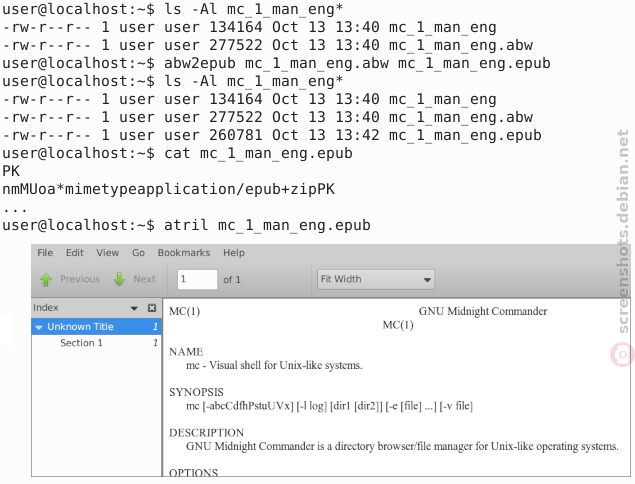This screenshot has height=484, width=635.
Task: Click the NAME heading in the document
Action: (x=186, y=352)
